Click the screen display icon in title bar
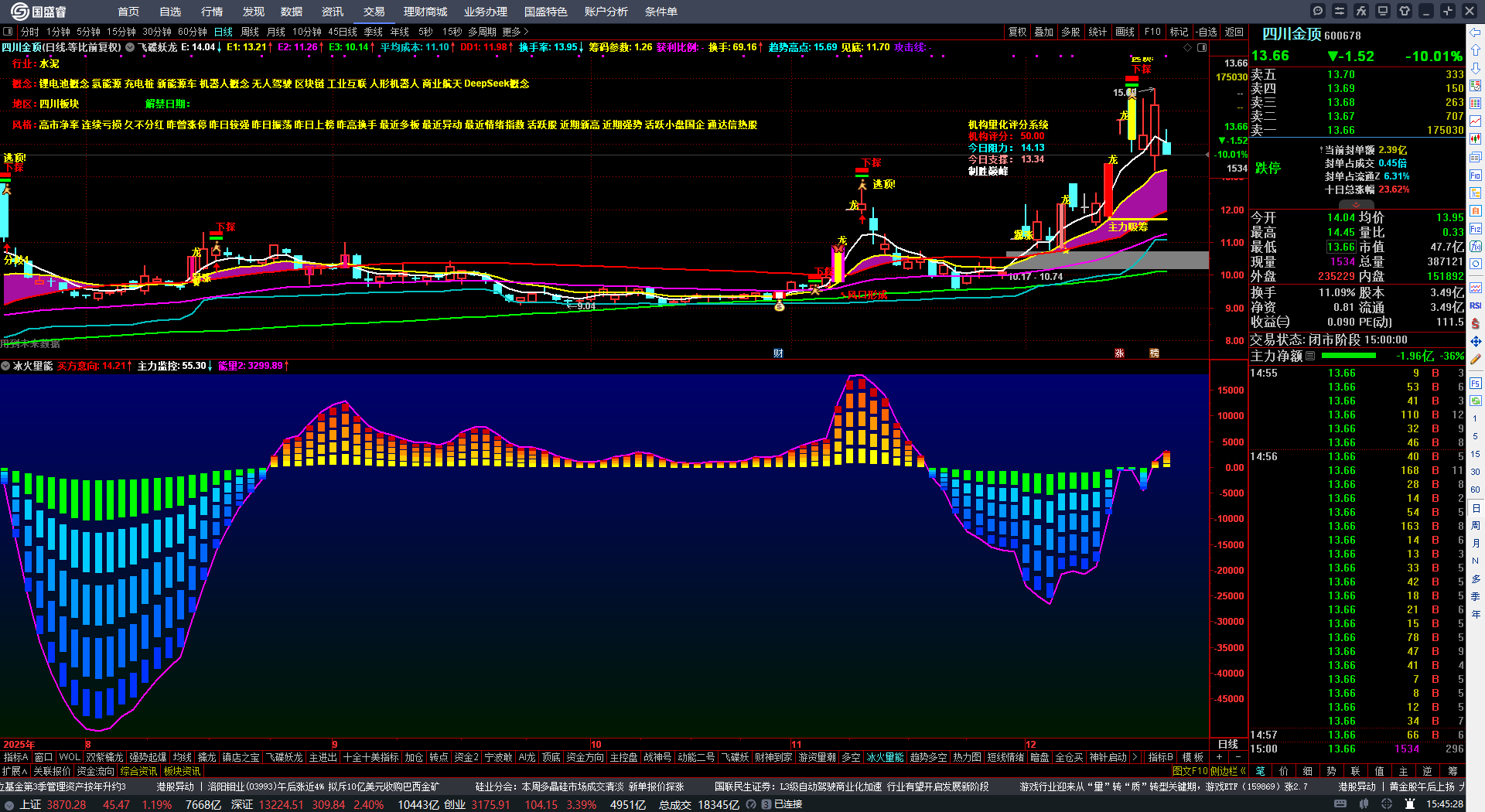Image resolution: width=1485 pixels, height=812 pixels. [x=1383, y=11]
